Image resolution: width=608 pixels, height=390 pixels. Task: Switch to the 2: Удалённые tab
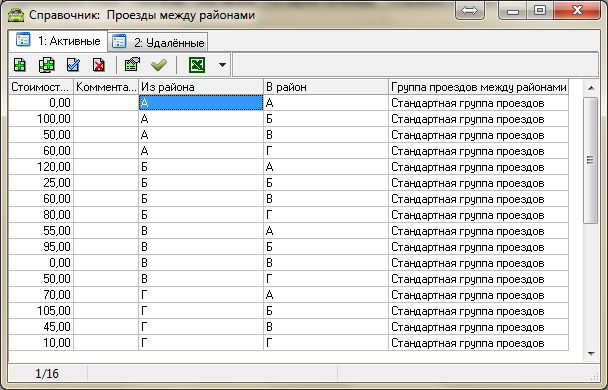[x=158, y=42]
